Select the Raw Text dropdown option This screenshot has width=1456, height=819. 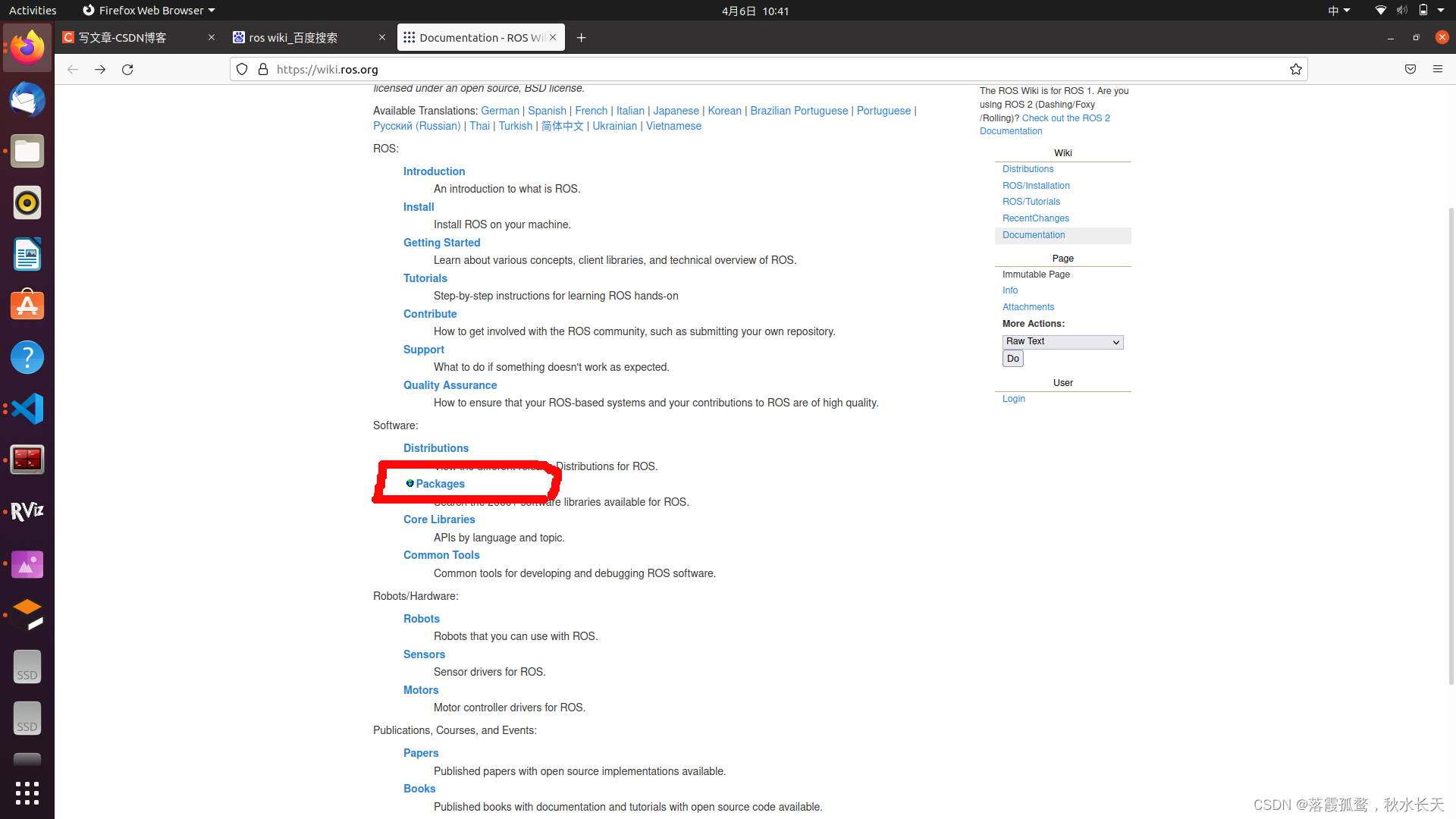tap(1060, 341)
